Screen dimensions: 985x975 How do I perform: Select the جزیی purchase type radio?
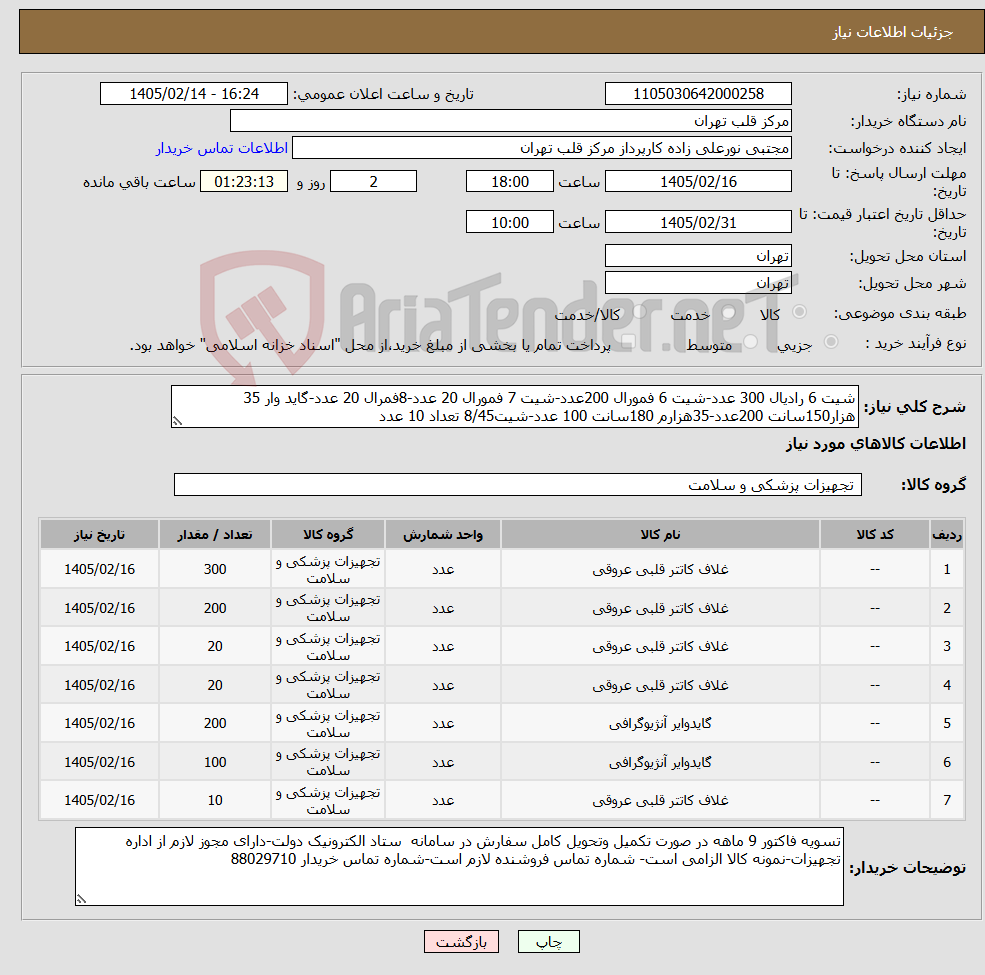(x=830, y=342)
